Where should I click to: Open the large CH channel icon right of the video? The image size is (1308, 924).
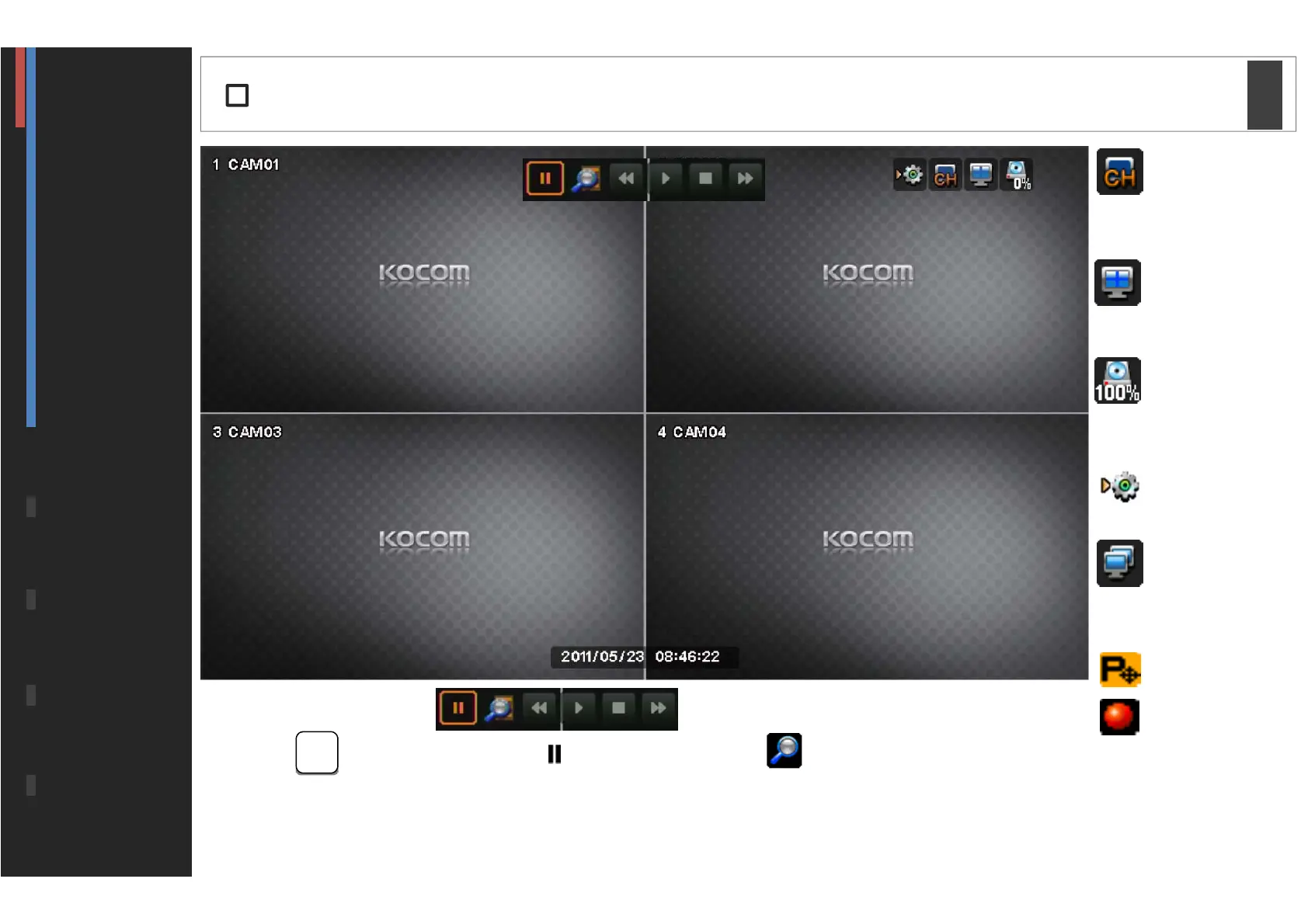pos(1119,172)
